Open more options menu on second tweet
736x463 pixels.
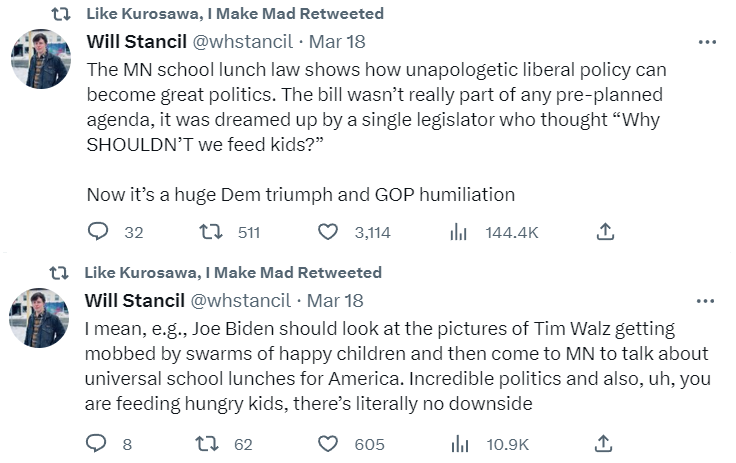click(x=707, y=300)
